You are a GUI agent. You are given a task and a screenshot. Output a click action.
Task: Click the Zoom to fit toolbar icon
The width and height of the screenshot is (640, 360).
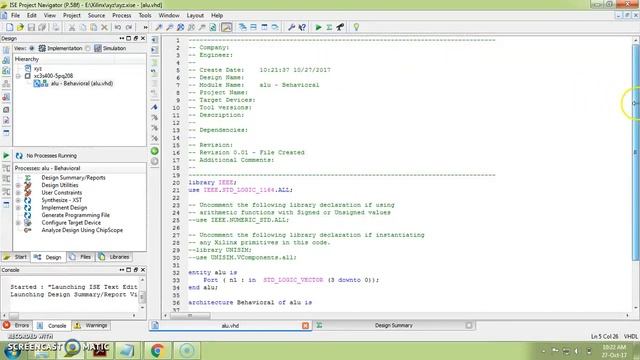point(180,27)
